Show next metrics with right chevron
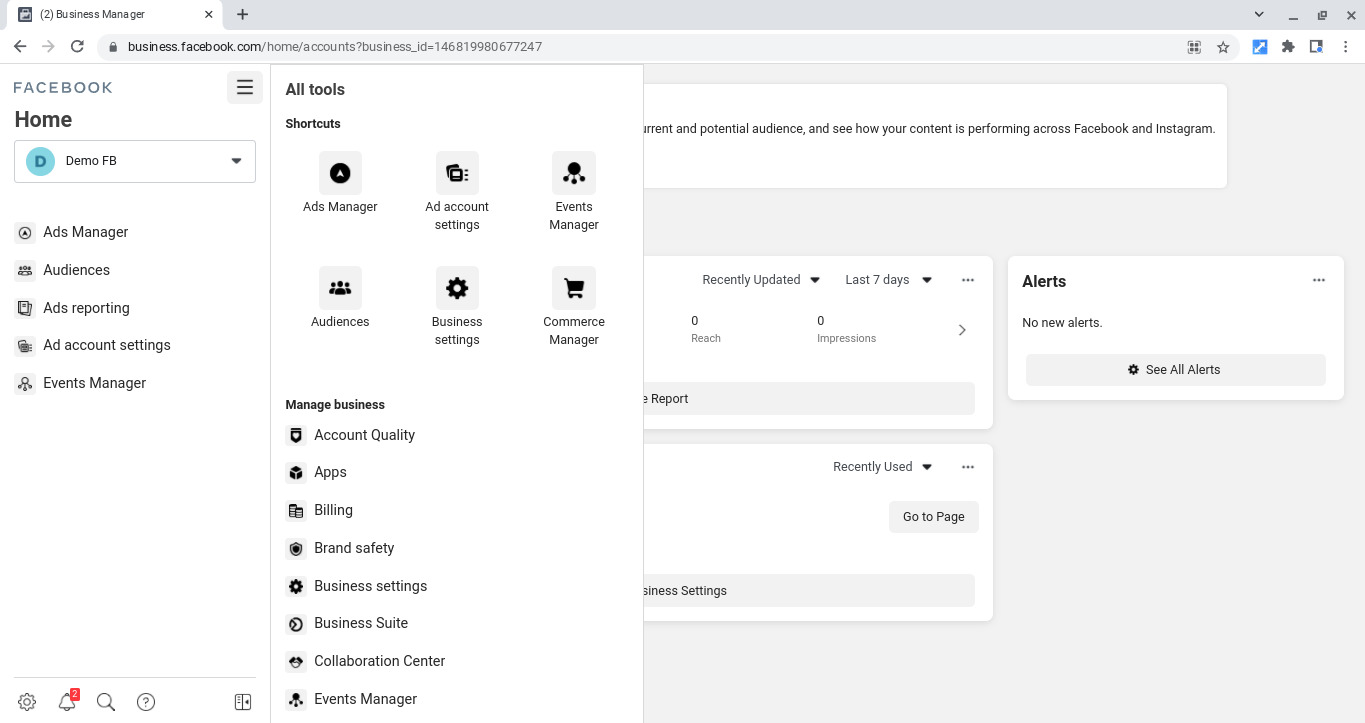Image resolution: width=1365 pixels, height=723 pixels. [x=962, y=330]
